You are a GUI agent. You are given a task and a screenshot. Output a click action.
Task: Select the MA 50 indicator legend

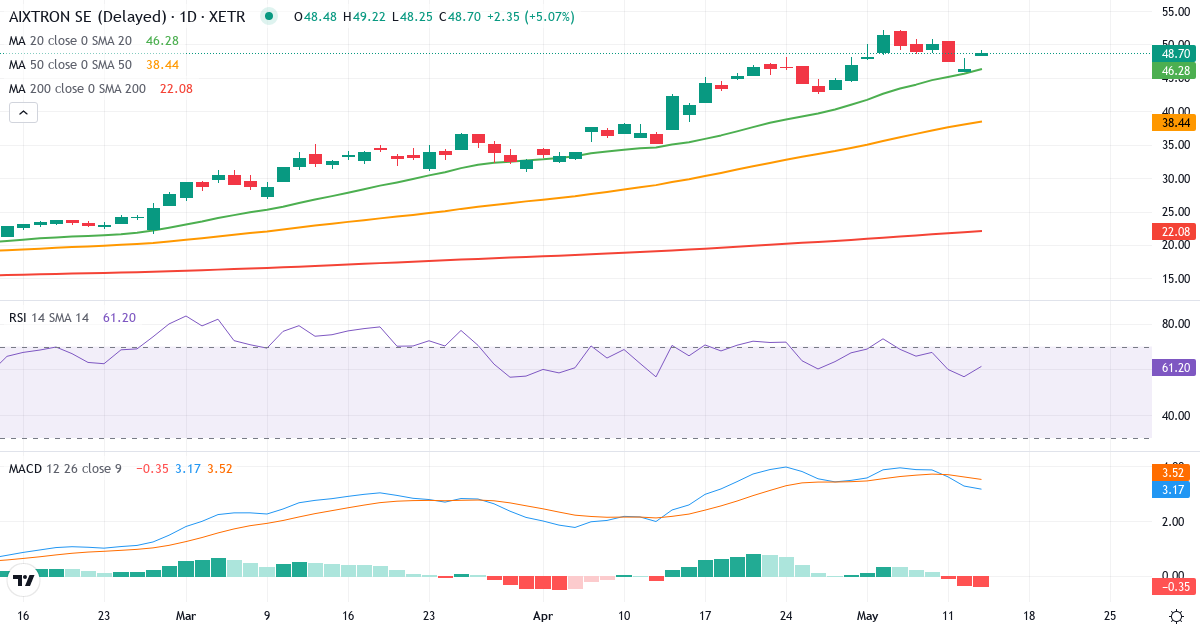94,64
